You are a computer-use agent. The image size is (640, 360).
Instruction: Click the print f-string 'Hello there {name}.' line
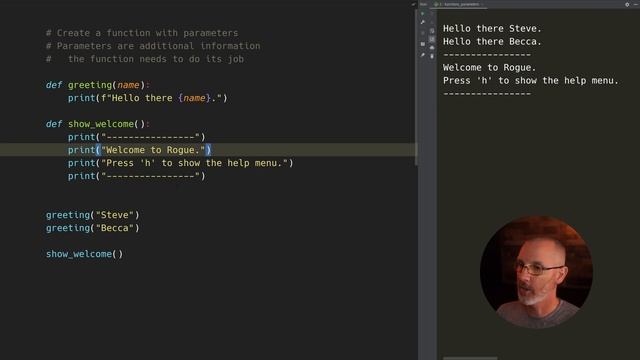tap(147, 98)
